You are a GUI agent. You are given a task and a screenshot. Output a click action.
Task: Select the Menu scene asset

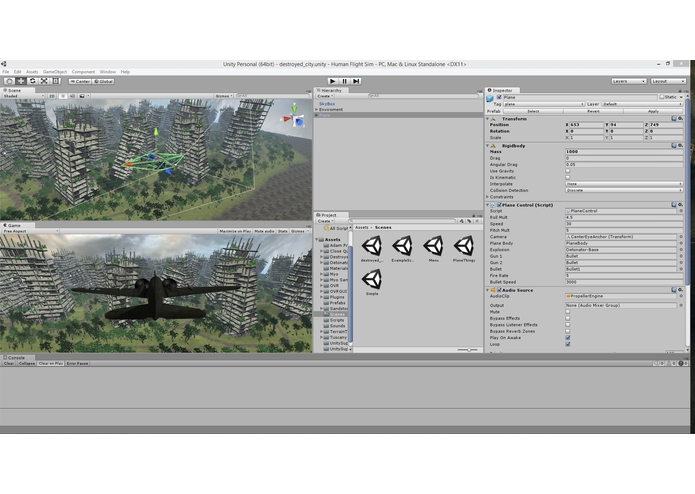[x=433, y=249]
